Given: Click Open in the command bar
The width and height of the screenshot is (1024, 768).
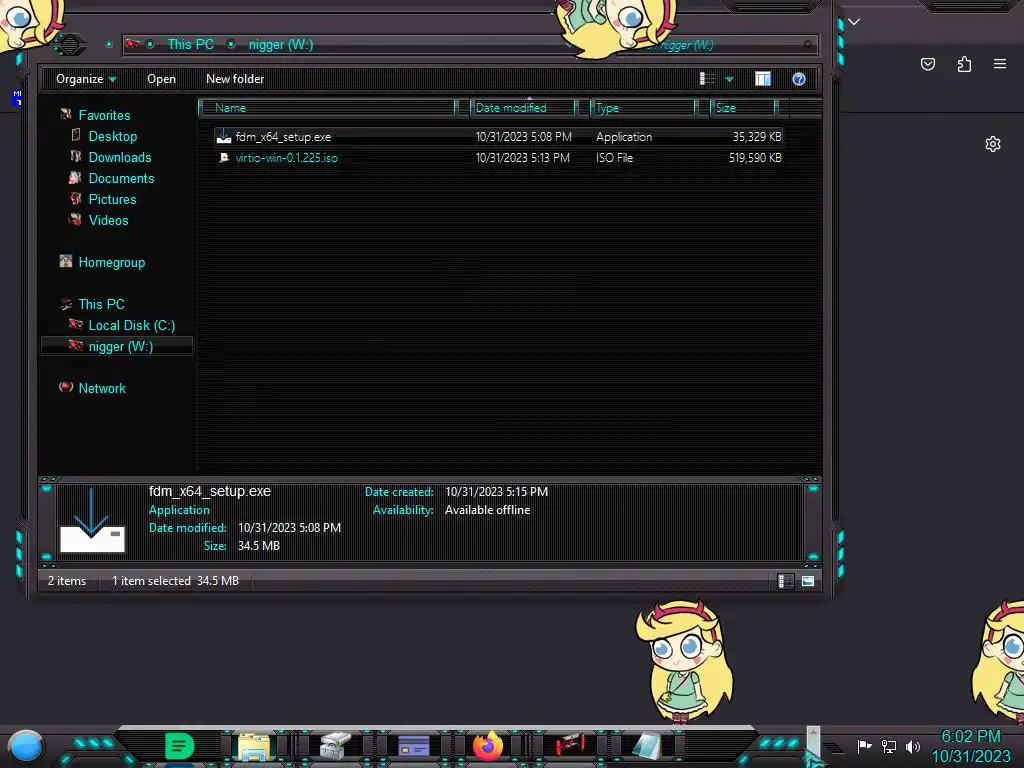Looking at the screenshot, I should point(161,79).
